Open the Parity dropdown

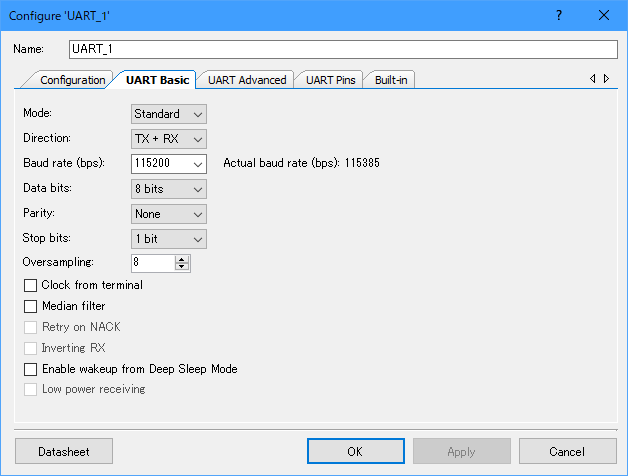[x=168, y=214]
